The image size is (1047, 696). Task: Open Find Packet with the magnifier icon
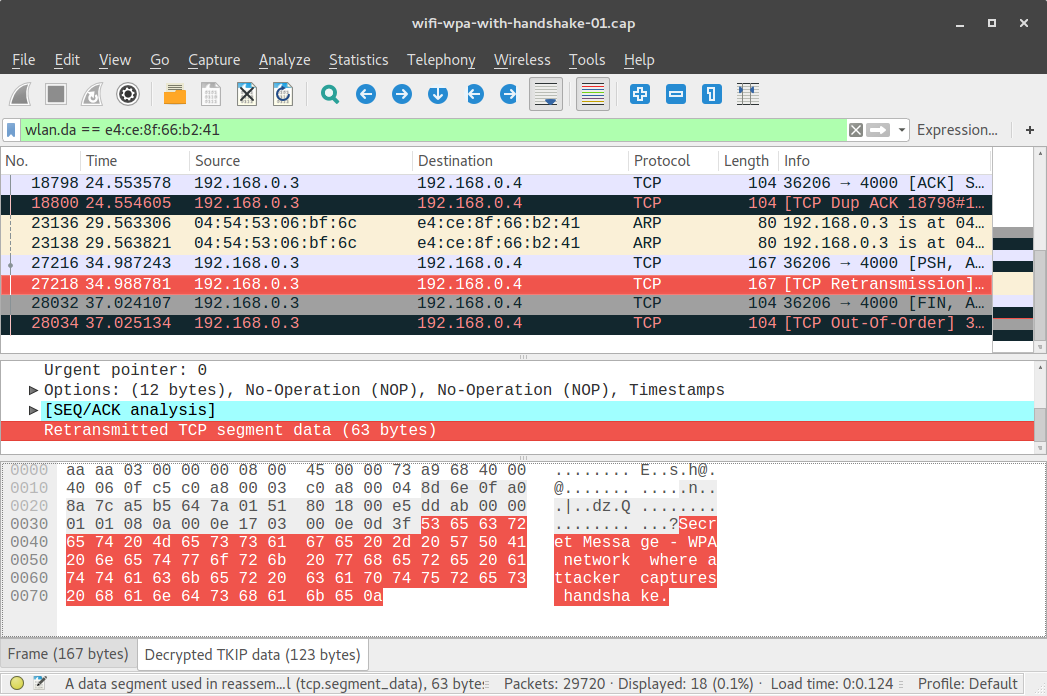click(x=329, y=93)
